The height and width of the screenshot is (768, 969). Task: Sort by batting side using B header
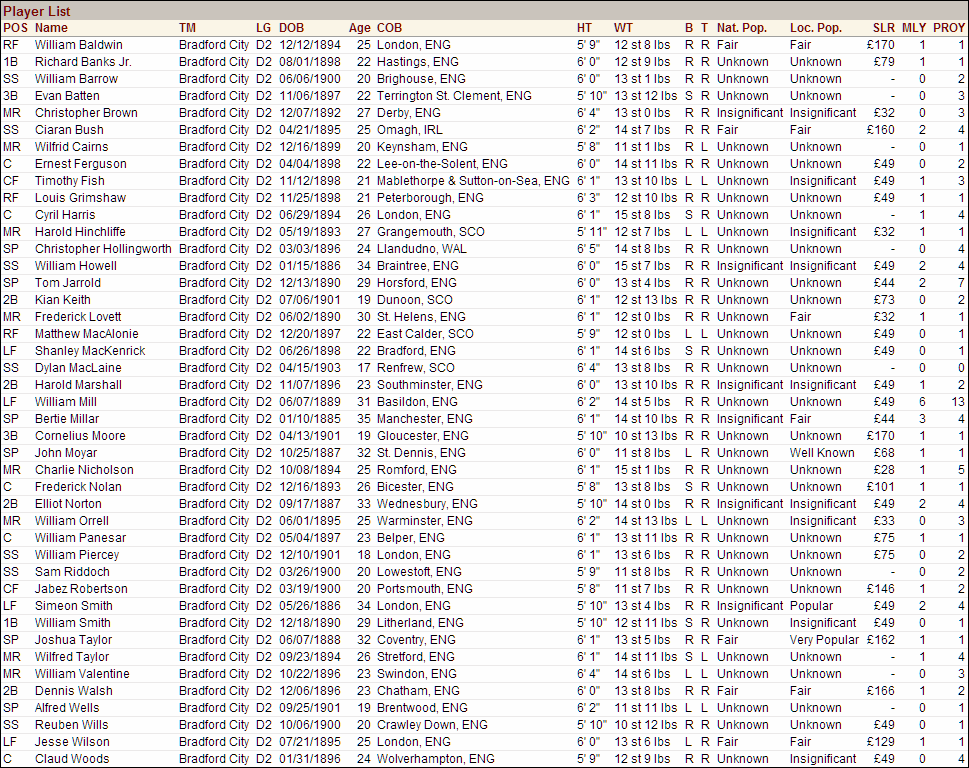[x=688, y=28]
